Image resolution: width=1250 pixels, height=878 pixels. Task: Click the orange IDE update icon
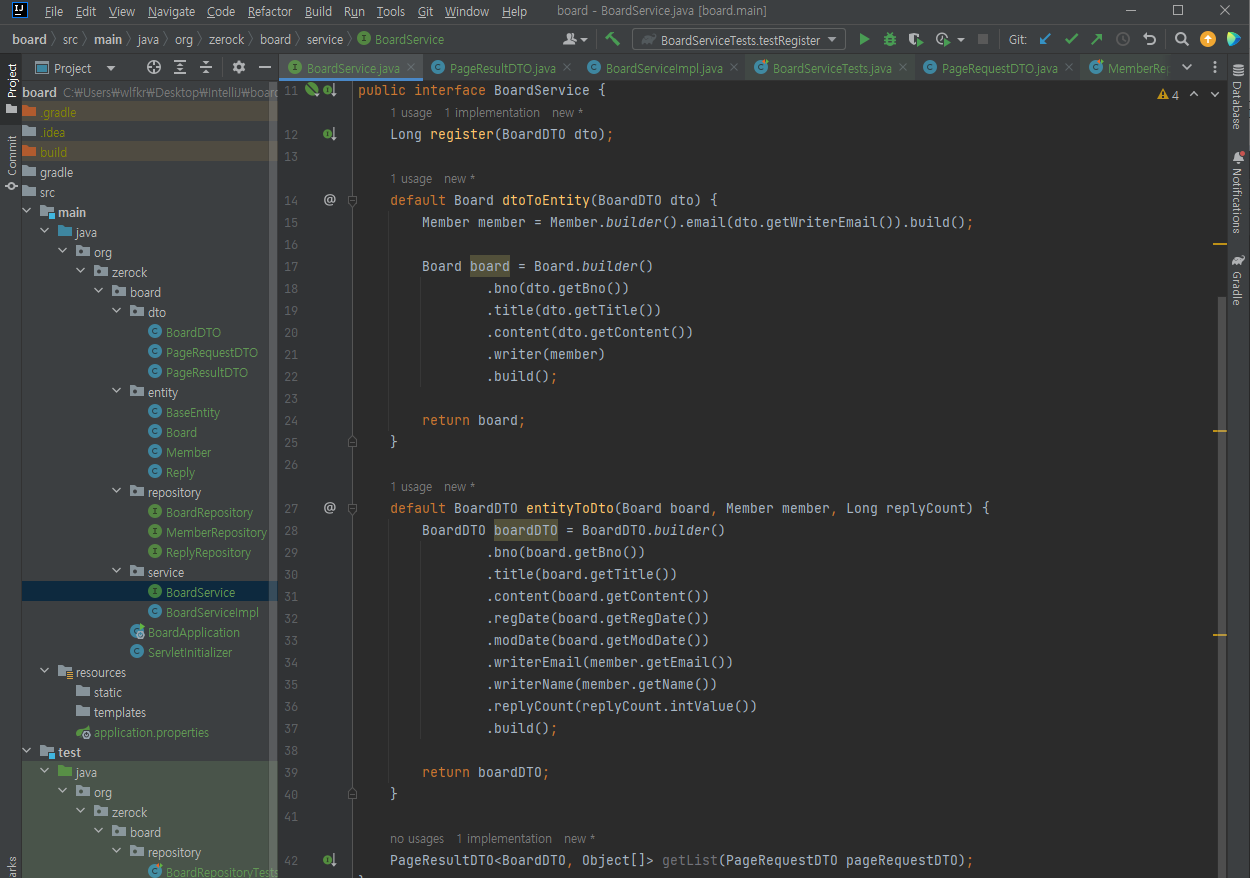pos(1208,40)
